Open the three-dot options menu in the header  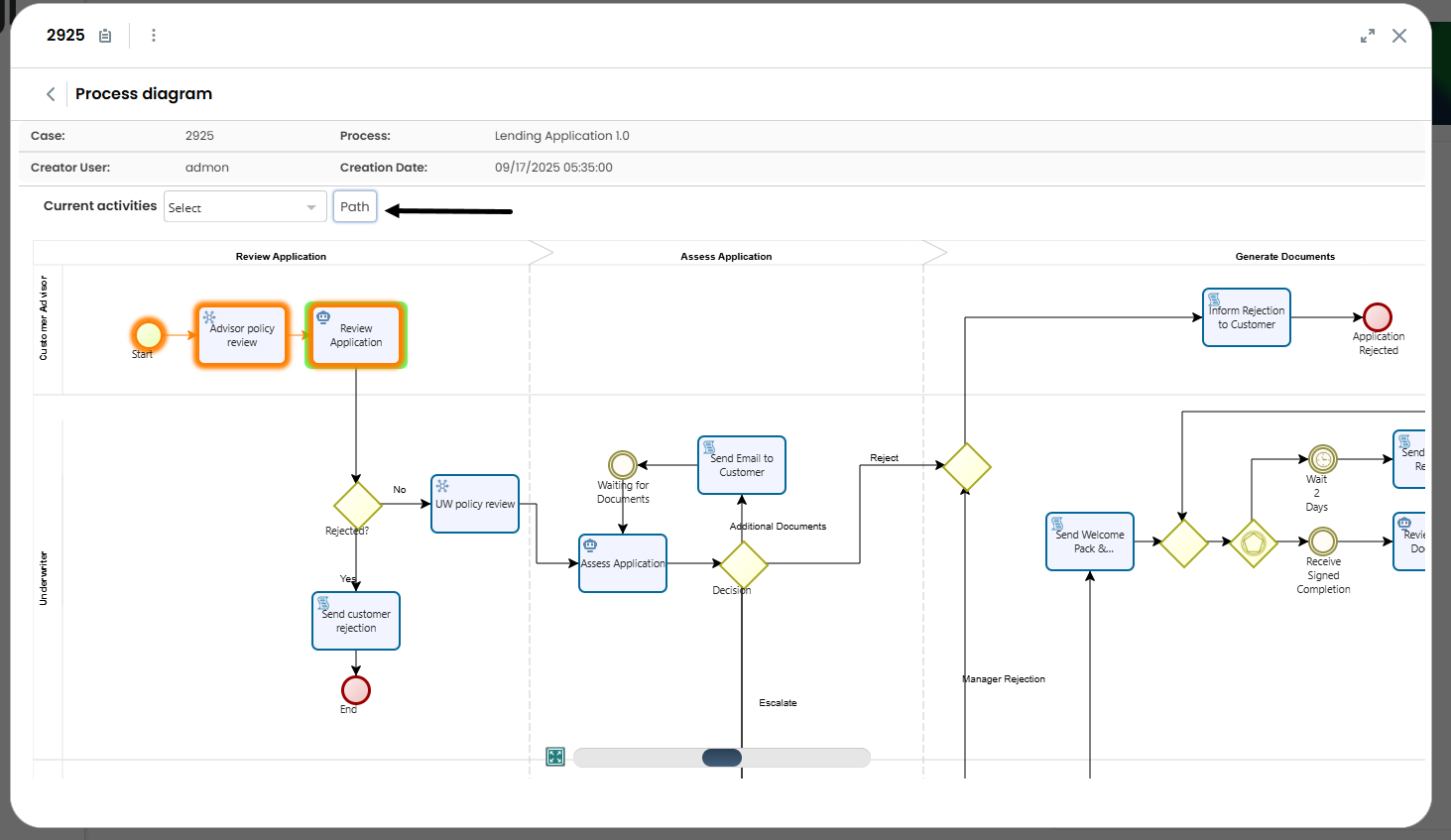pos(154,35)
